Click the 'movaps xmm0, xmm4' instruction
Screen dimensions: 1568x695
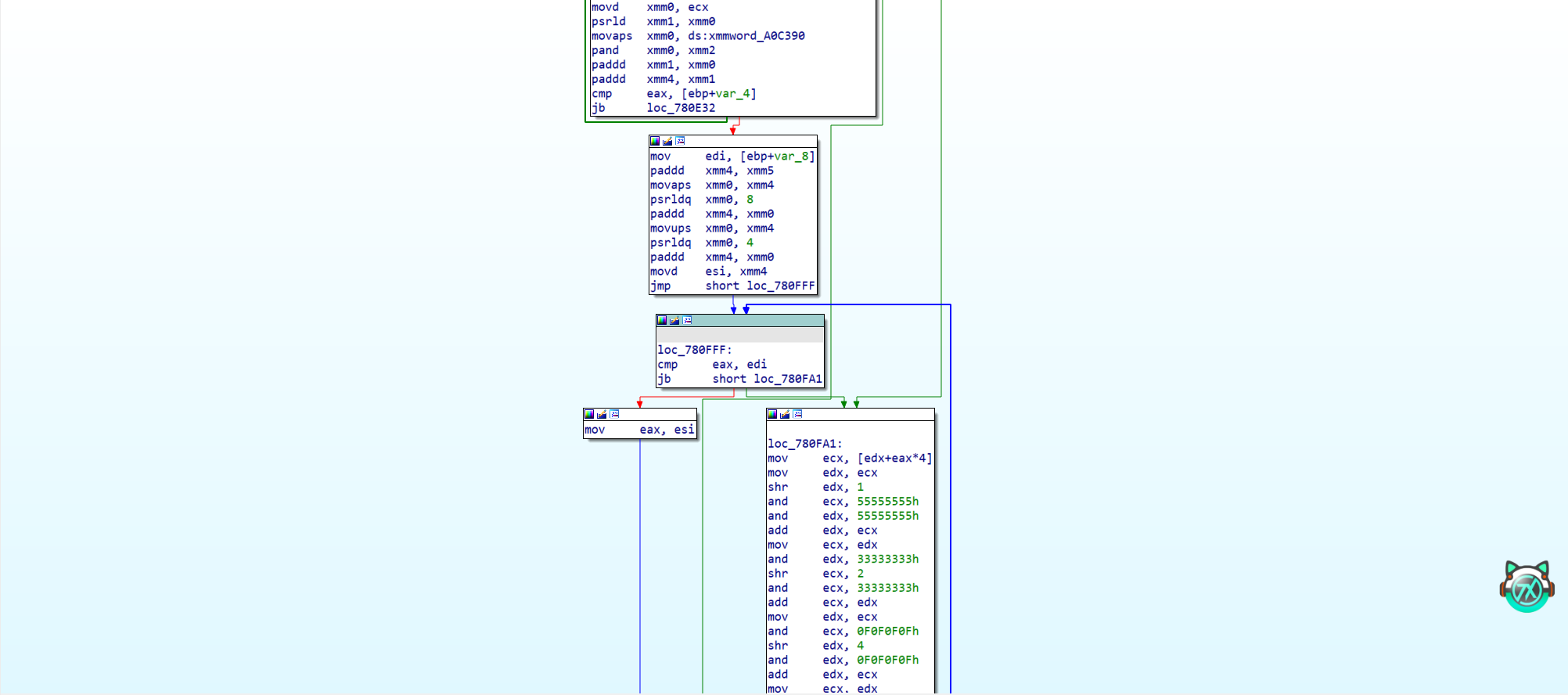(x=712, y=185)
